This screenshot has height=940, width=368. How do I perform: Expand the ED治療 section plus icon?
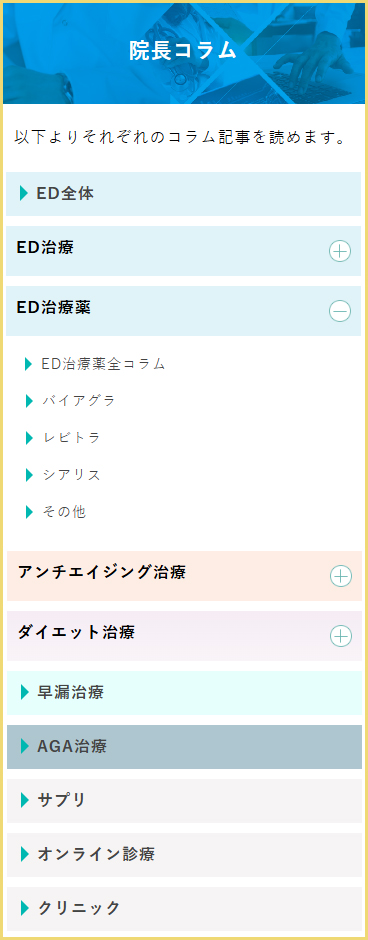pyautogui.click(x=340, y=251)
